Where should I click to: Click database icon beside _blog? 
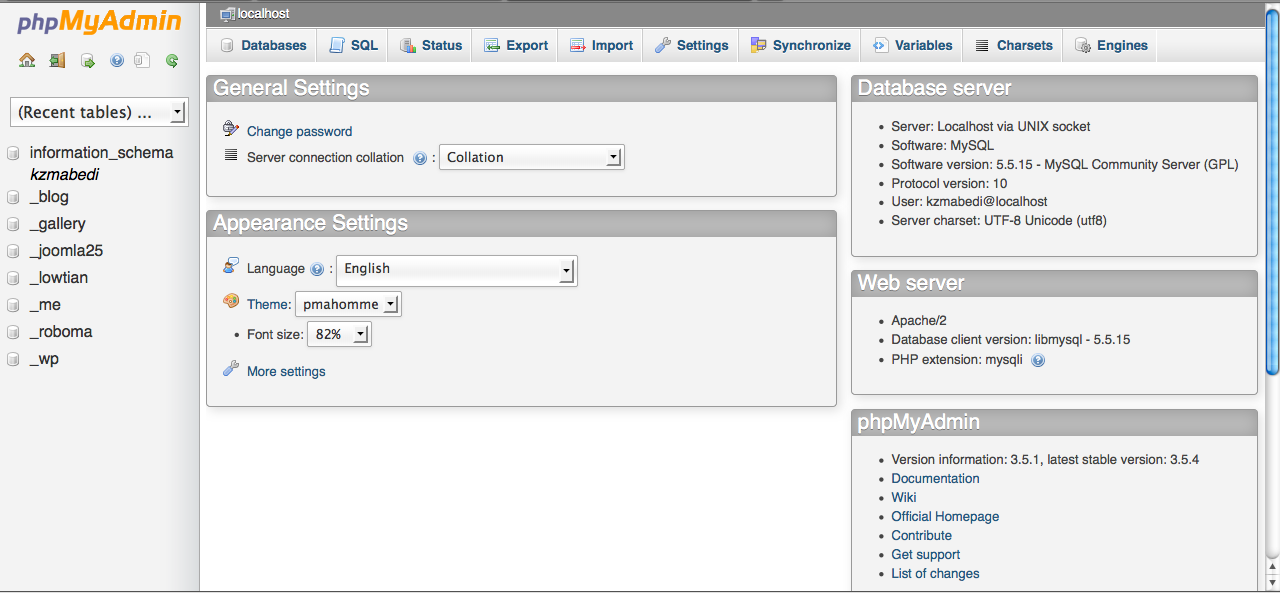(x=13, y=197)
